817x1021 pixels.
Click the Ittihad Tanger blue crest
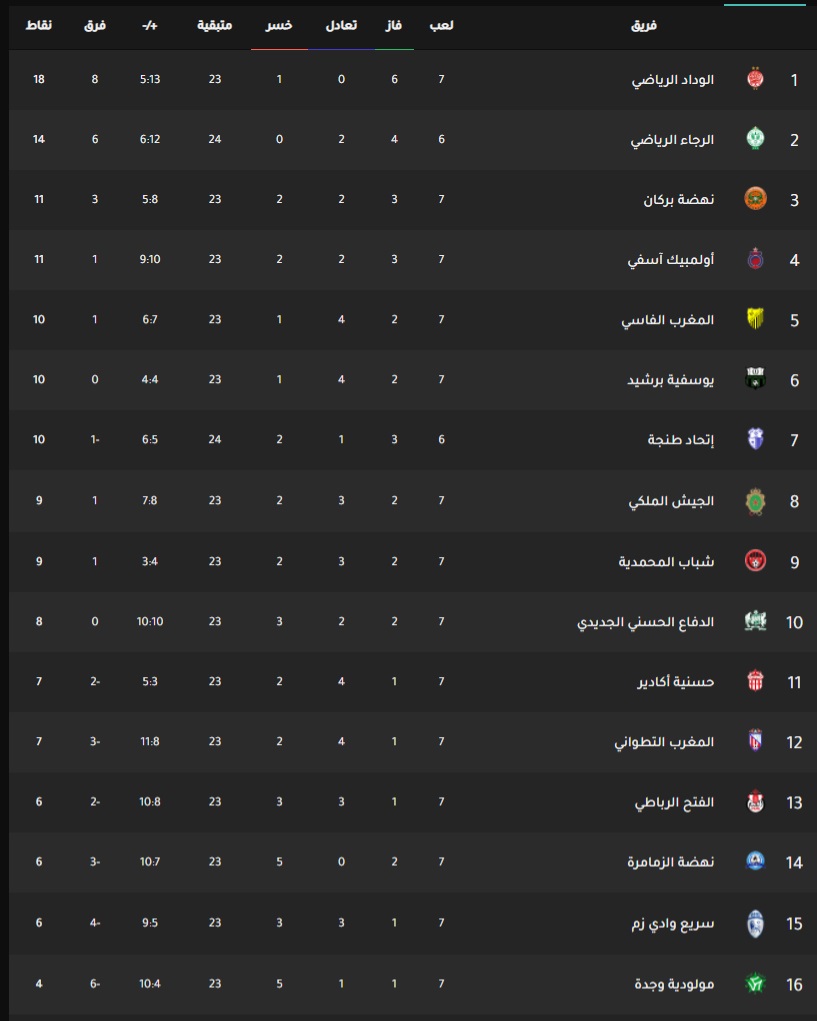click(755, 440)
